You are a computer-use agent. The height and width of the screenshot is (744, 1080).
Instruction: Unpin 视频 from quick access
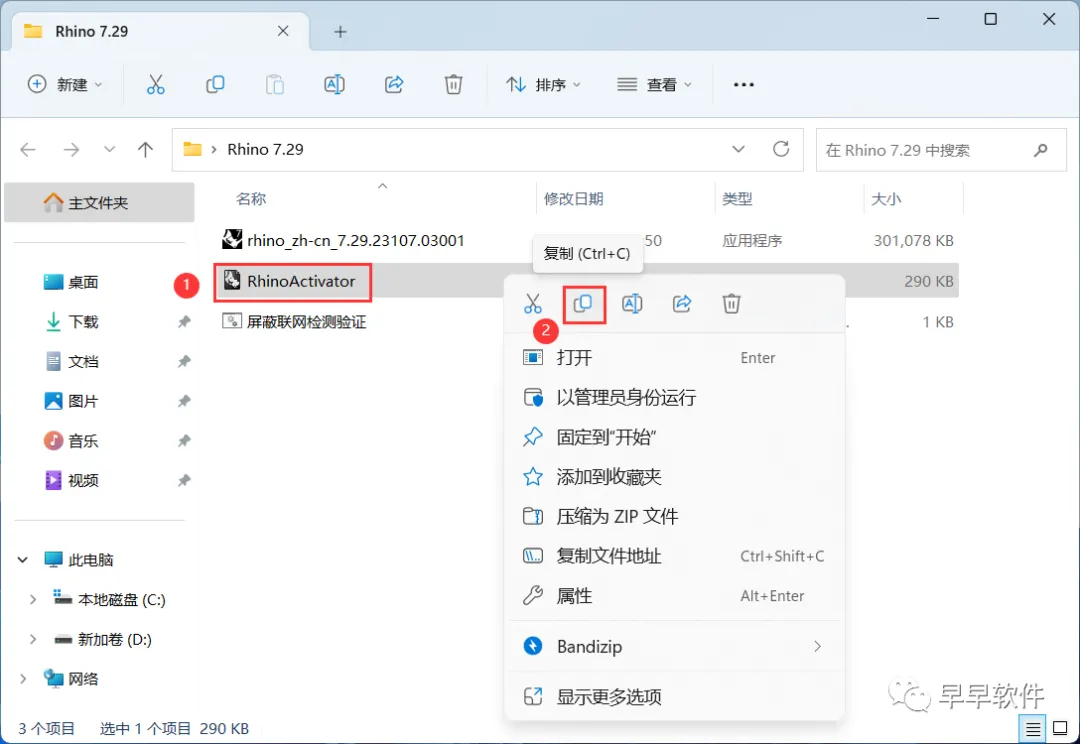184,480
